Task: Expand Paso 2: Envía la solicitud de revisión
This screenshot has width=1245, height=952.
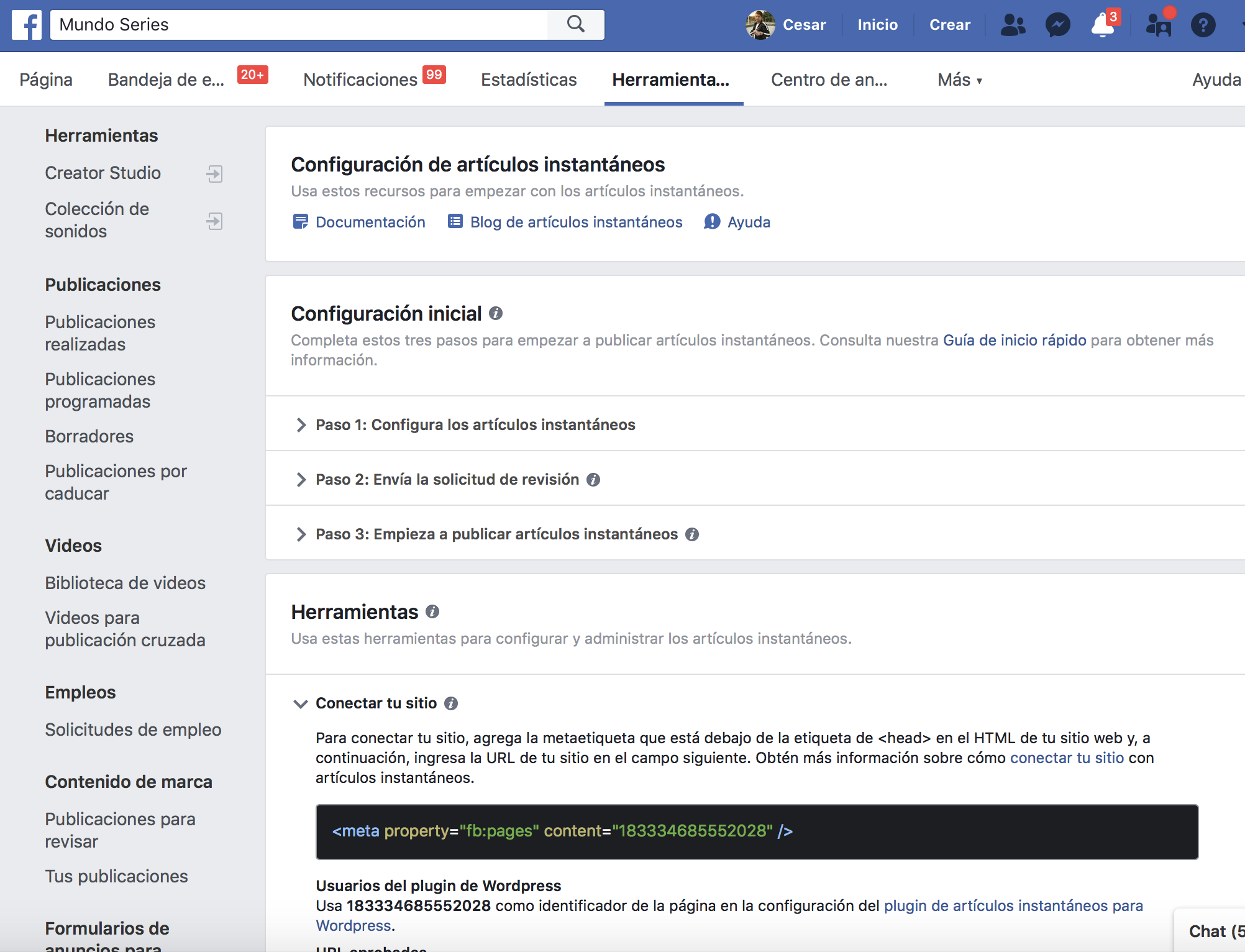Action: tap(447, 479)
